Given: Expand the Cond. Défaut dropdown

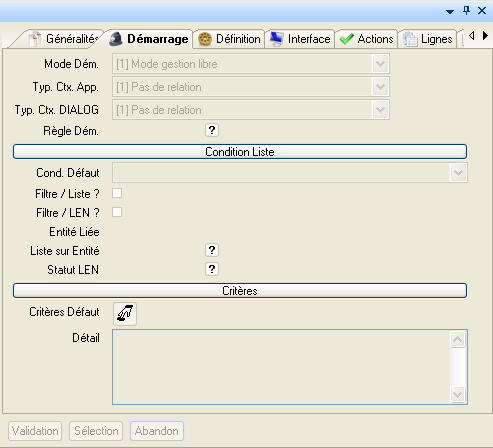Looking at the screenshot, I should point(458,173).
